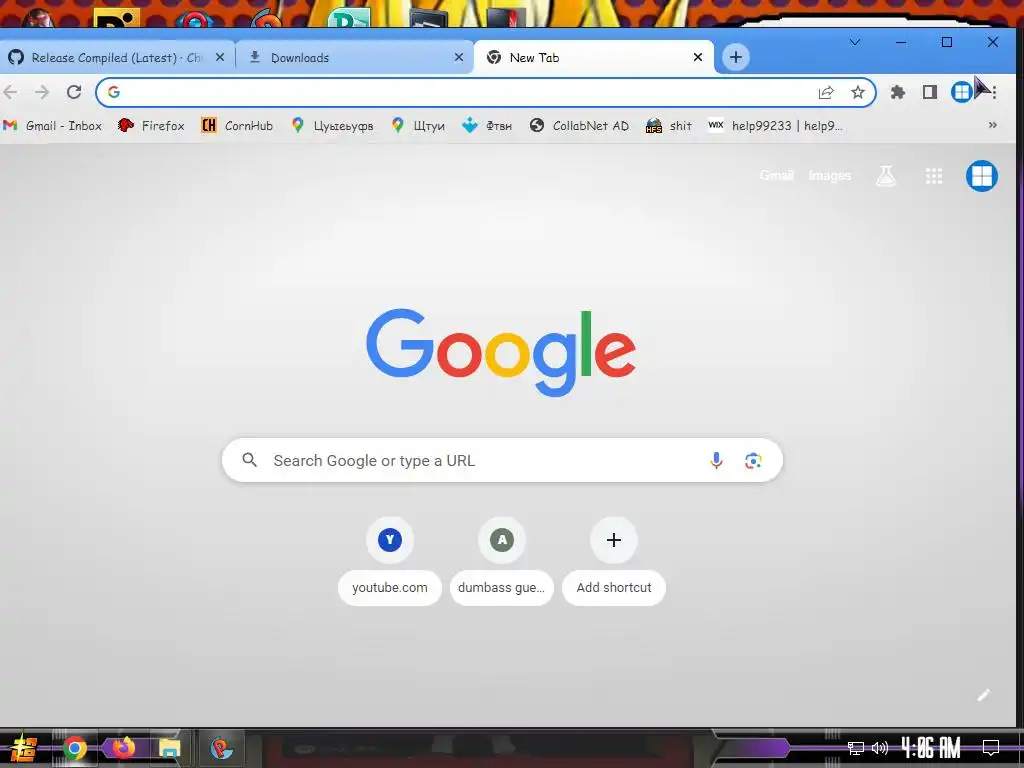Screen dimensions: 1024x768
Task: Open the side panel icon
Action: coord(930,92)
